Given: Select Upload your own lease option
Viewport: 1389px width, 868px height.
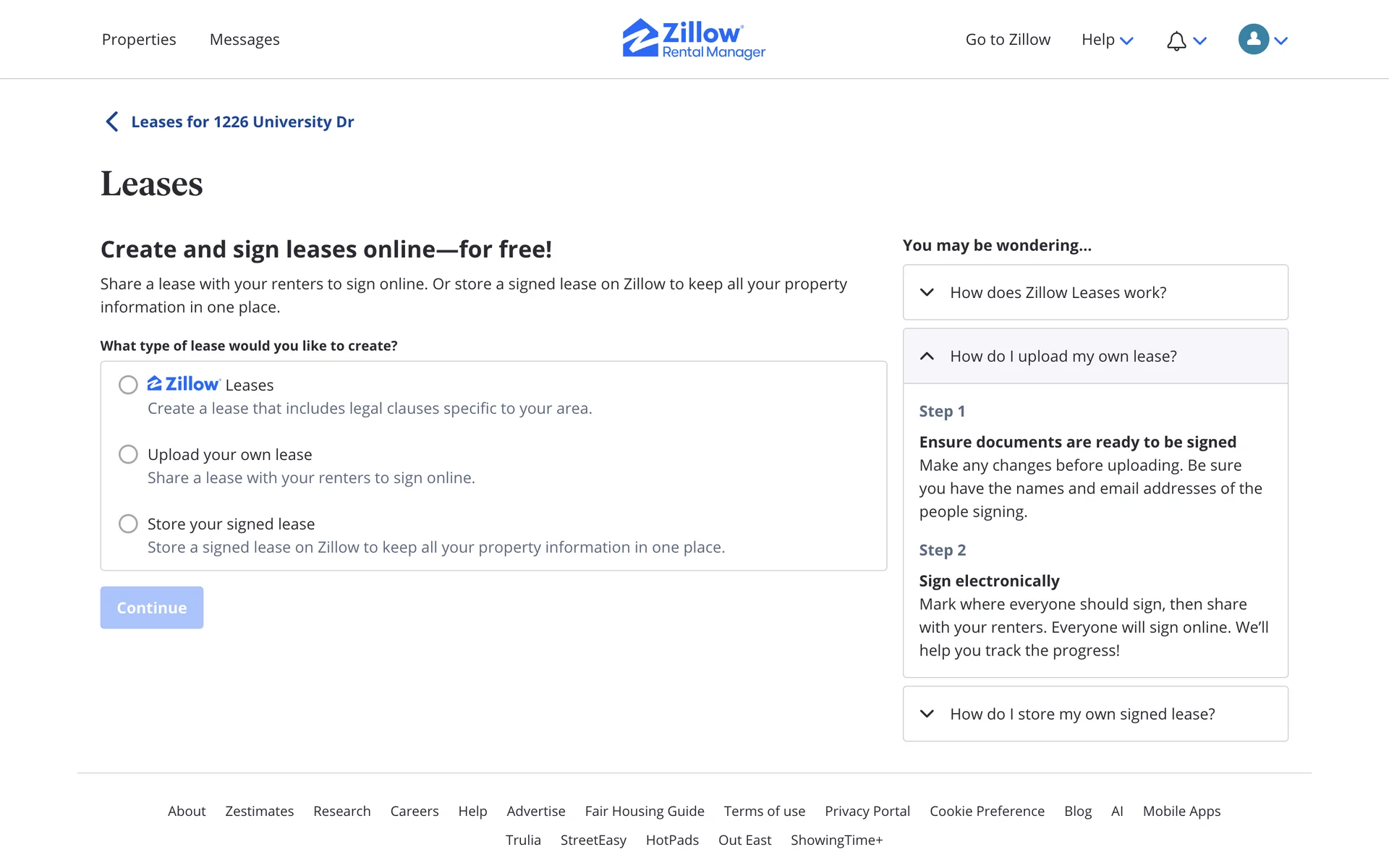Looking at the screenshot, I should (128, 454).
